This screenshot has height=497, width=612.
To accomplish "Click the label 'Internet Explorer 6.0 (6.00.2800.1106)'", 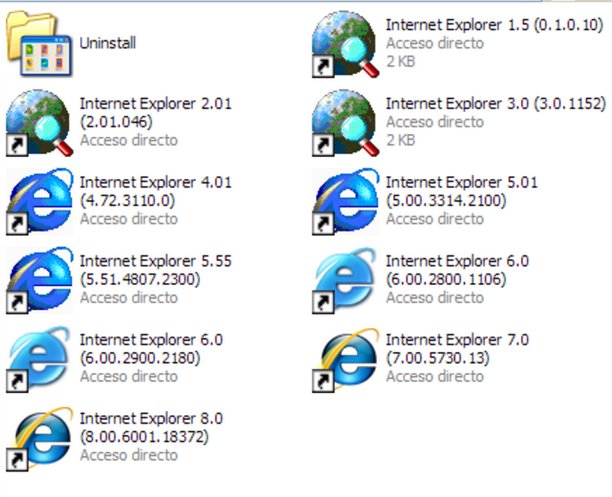I will pos(457,270).
